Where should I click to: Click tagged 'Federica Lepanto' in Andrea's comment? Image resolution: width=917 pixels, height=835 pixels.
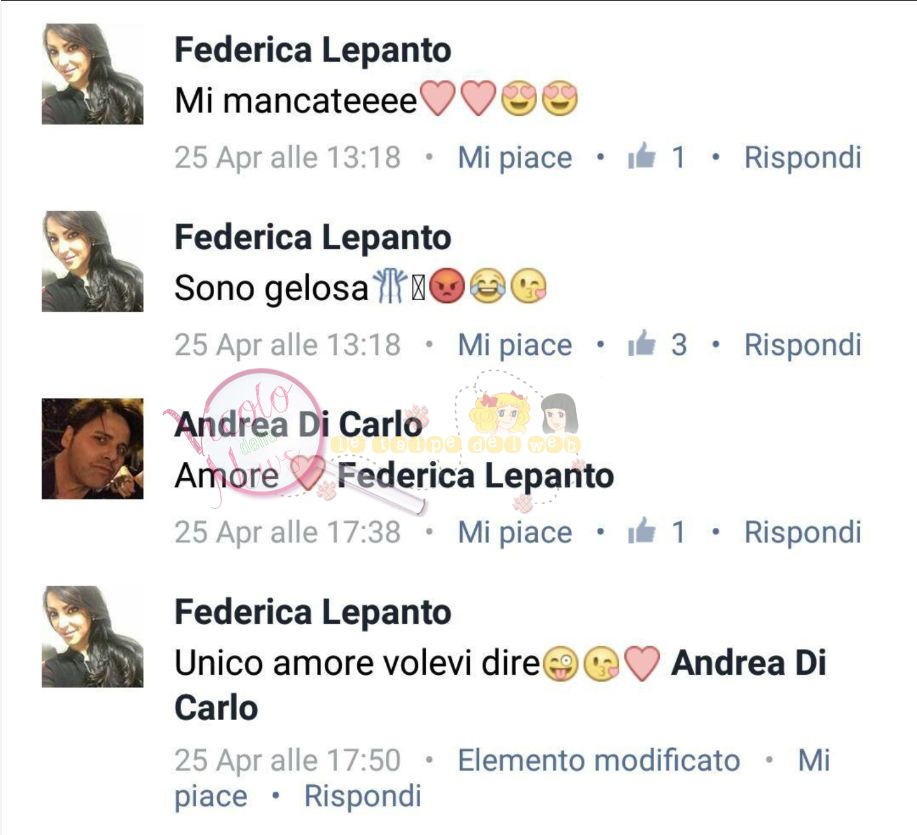[x=475, y=475]
